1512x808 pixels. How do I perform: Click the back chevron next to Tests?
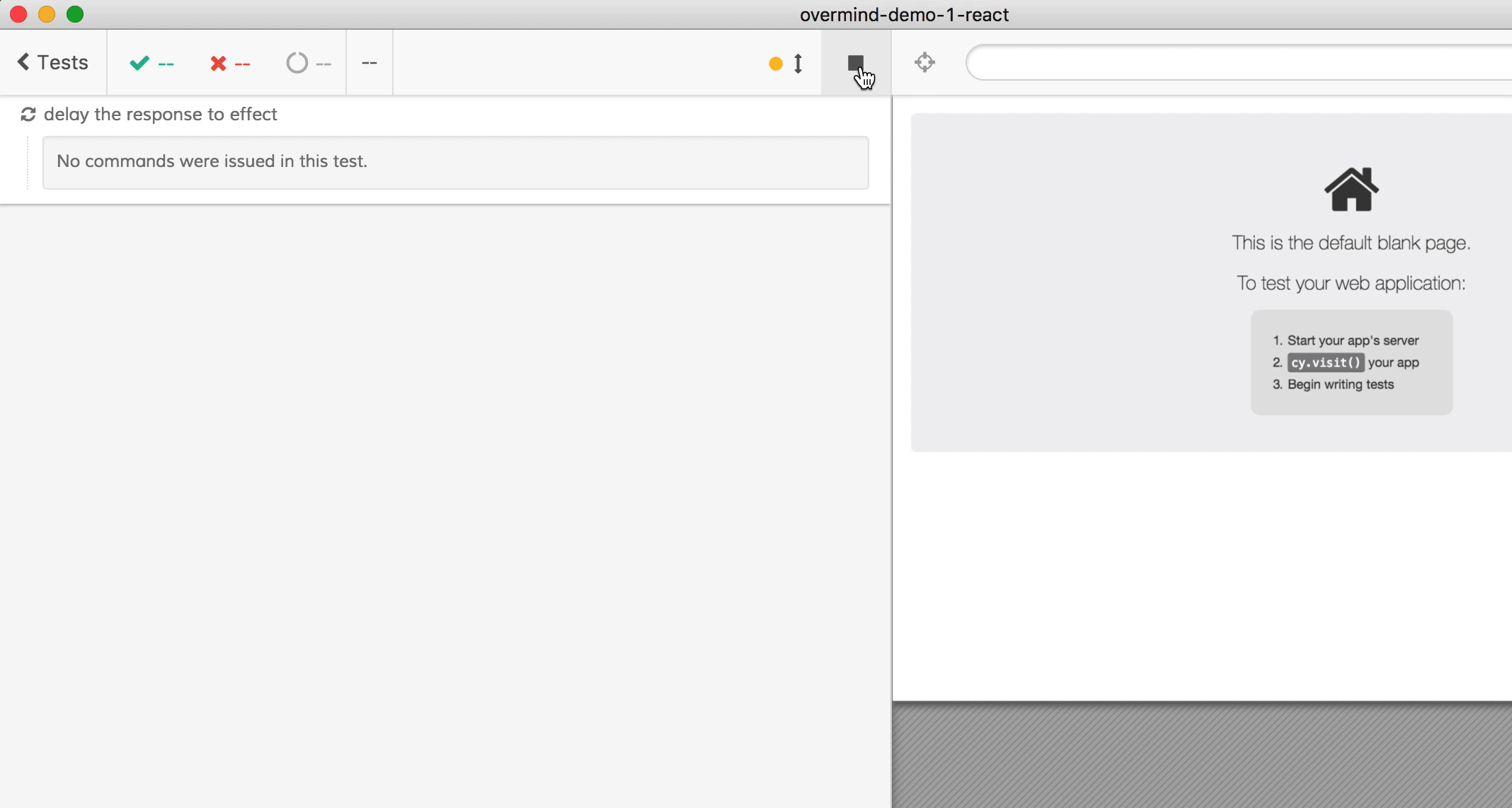click(x=23, y=62)
